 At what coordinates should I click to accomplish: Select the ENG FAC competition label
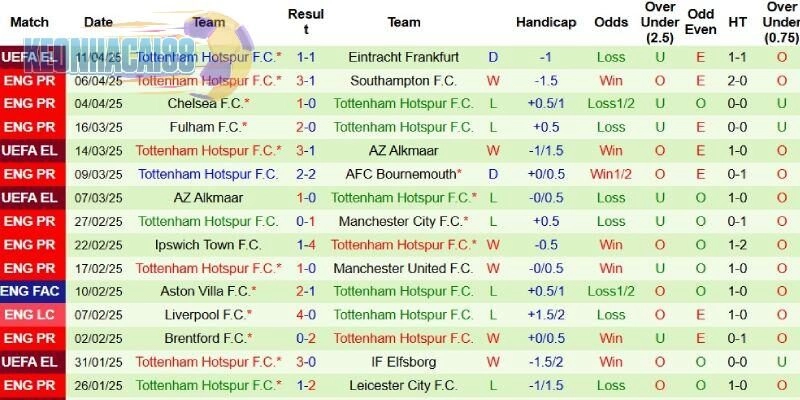click(x=32, y=291)
